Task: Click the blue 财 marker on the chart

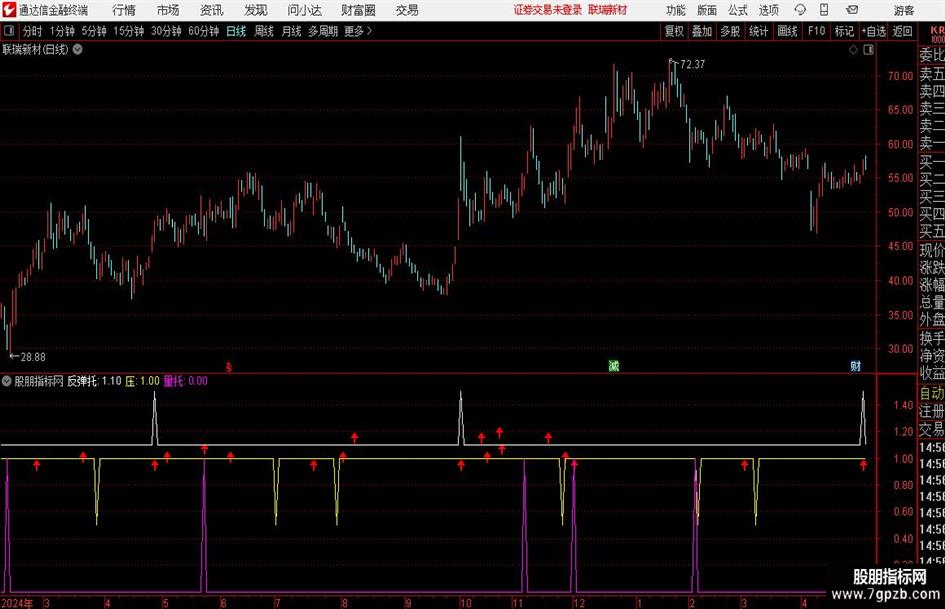Action: pos(855,365)
